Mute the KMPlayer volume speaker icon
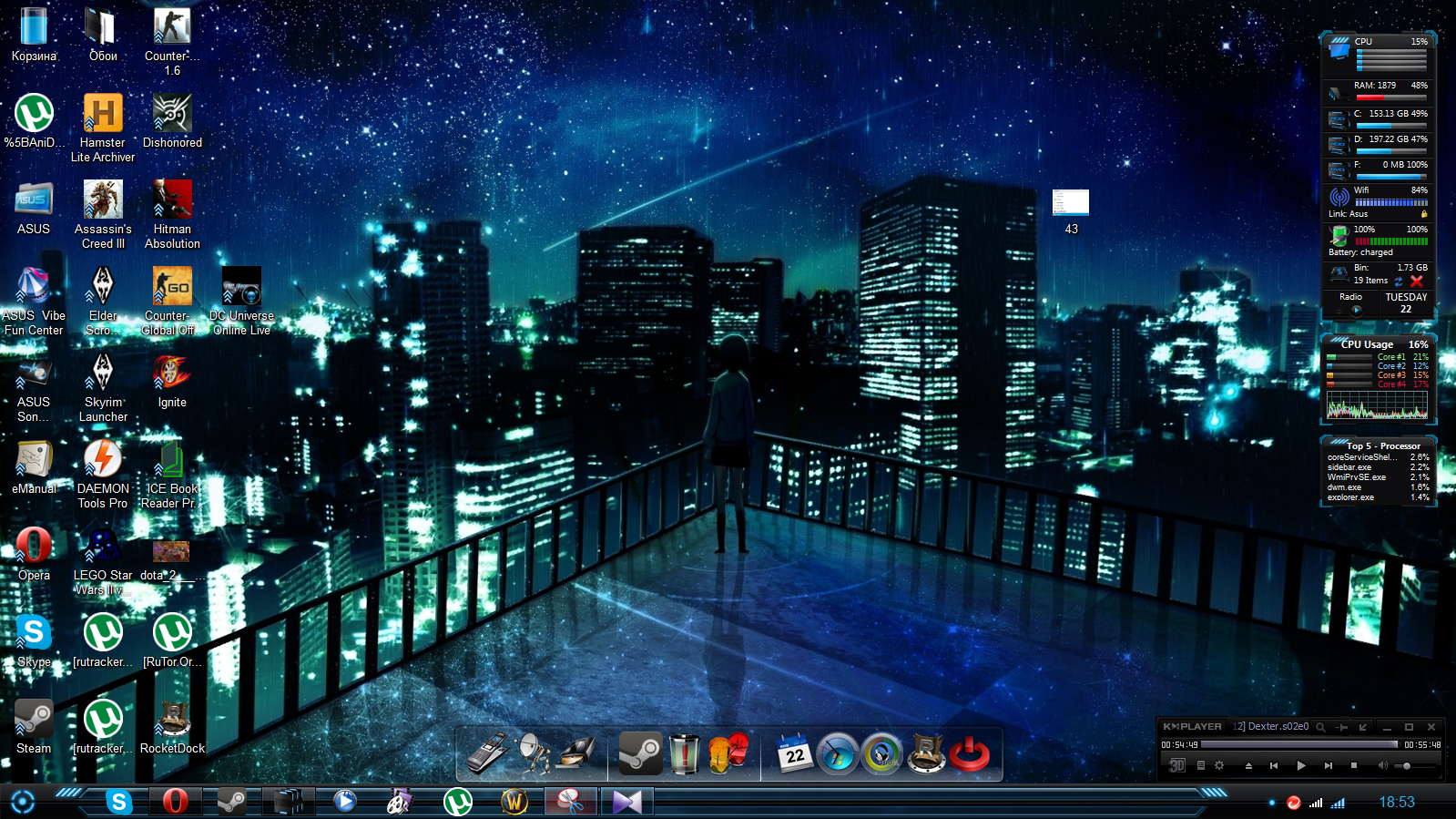1456x819 pixels. 1383,765
